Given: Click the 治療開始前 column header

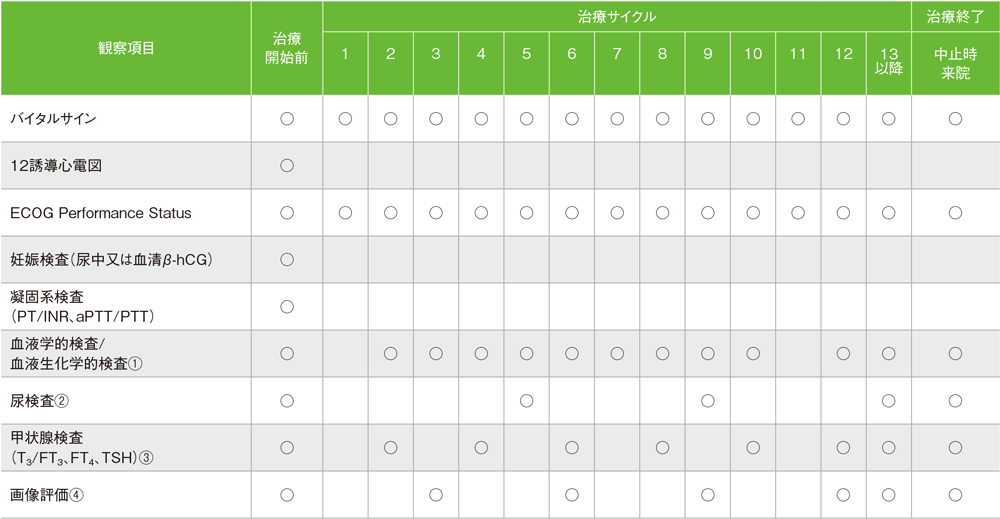Looking at the screenshot, I should [287, 48].
